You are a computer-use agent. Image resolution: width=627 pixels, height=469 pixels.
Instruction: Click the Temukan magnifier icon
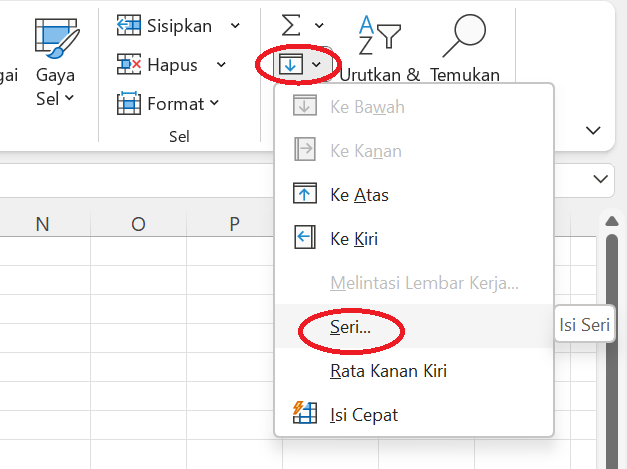click(x=464, y=38)
